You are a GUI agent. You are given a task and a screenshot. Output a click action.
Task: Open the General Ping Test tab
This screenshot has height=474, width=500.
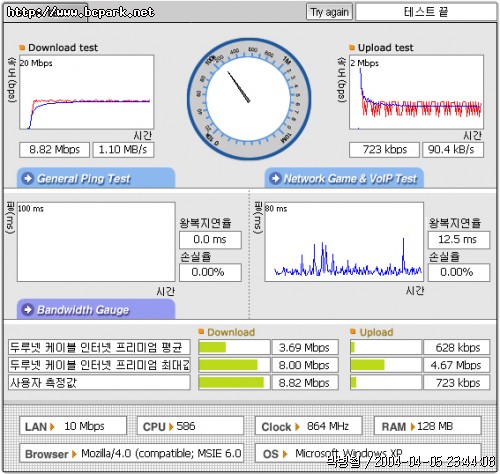pos(96,178)
